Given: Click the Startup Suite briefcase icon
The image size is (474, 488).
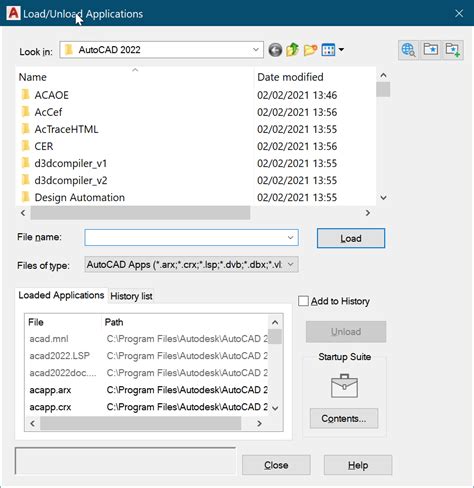Looking at the screenshot, I should 344,386.
